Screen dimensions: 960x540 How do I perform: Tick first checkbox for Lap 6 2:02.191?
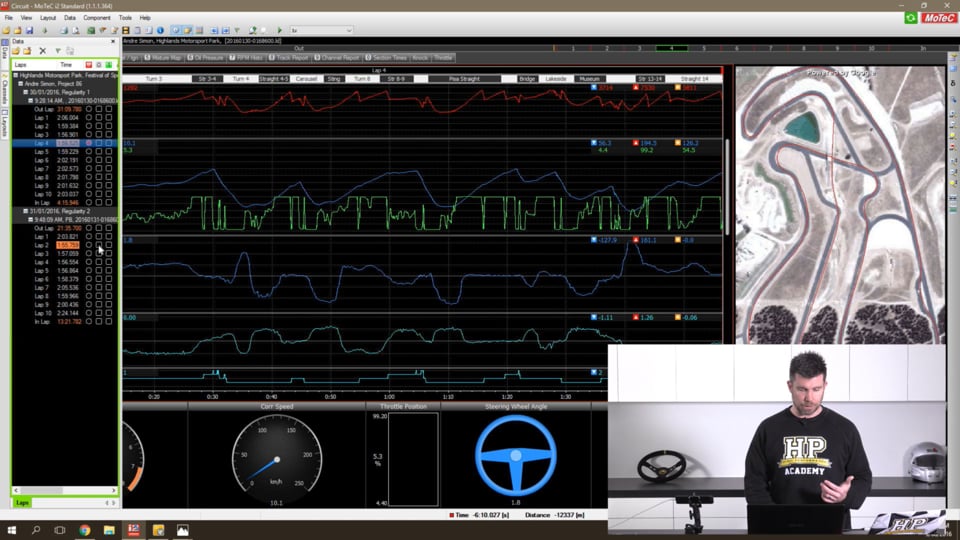pos(99,160)
